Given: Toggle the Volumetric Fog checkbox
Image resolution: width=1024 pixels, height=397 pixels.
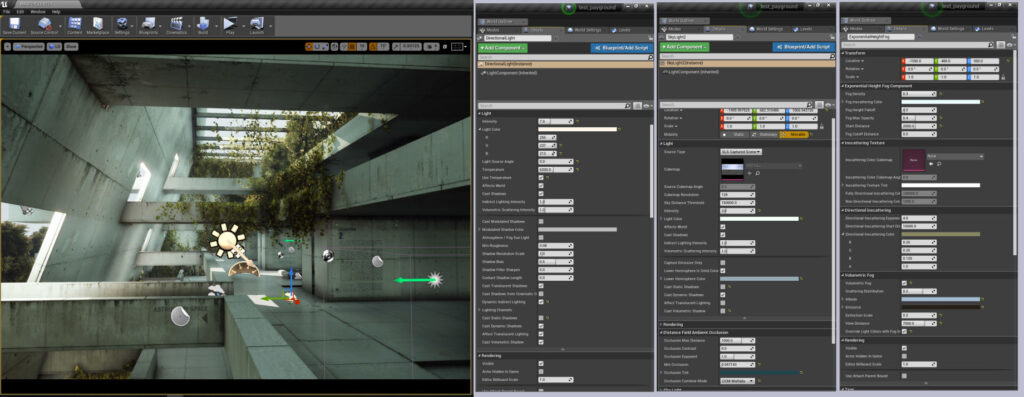Looking at the screenshot, I should coord(904,283).
